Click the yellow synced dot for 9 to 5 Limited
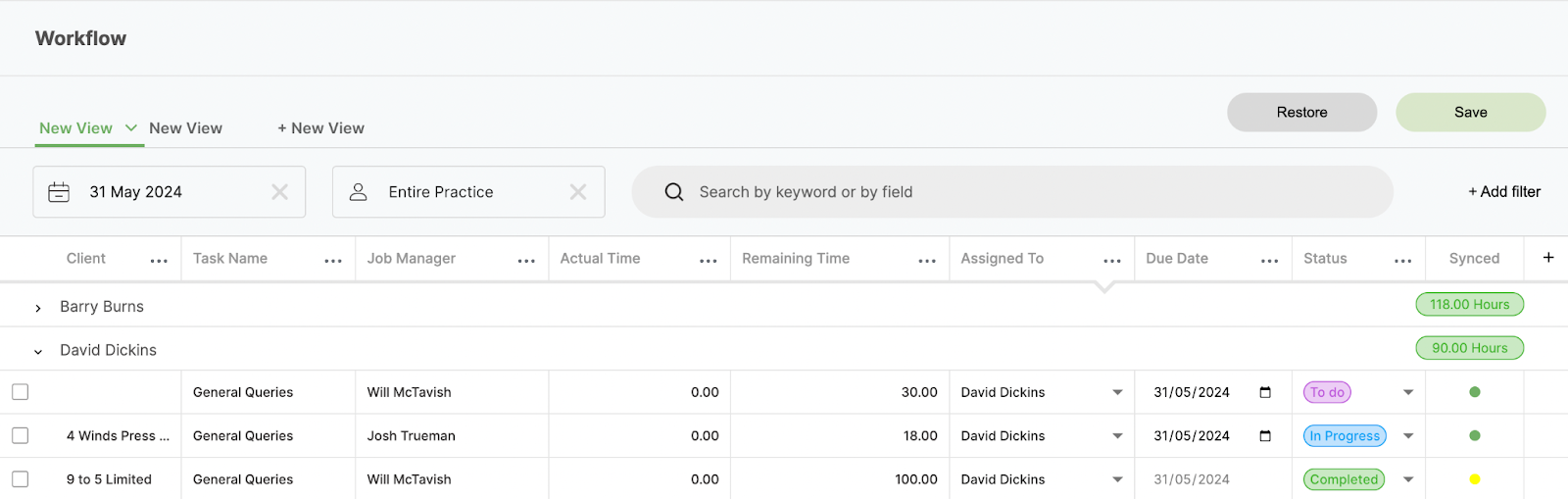This screenshot has height=499, width=1568. [x=1474, y=479]
